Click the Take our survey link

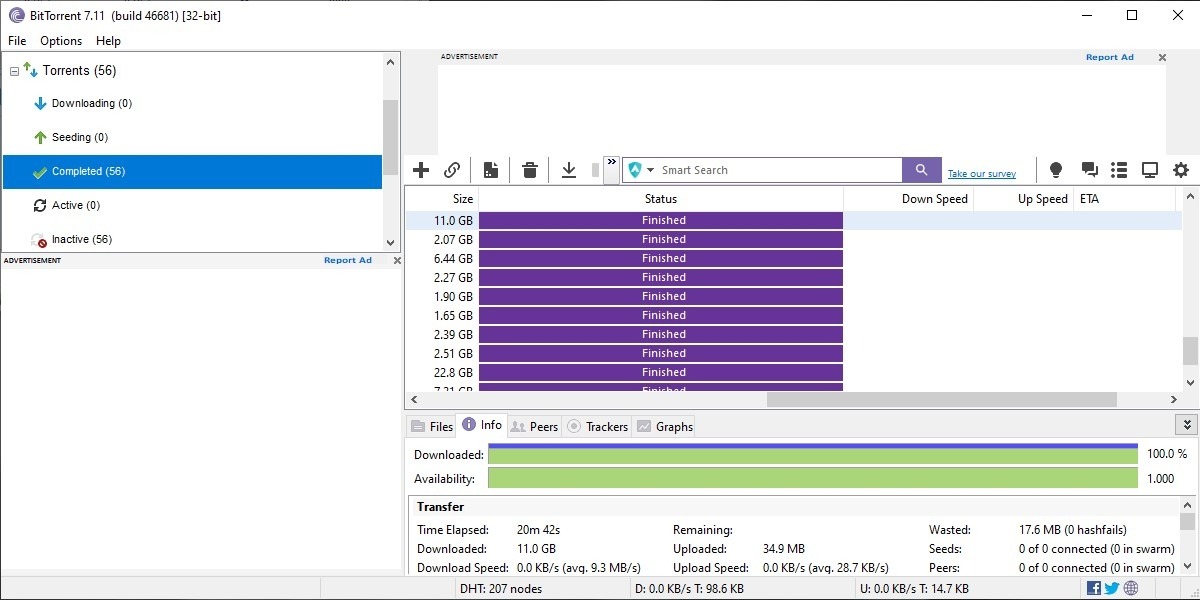(x=982, y=173)
